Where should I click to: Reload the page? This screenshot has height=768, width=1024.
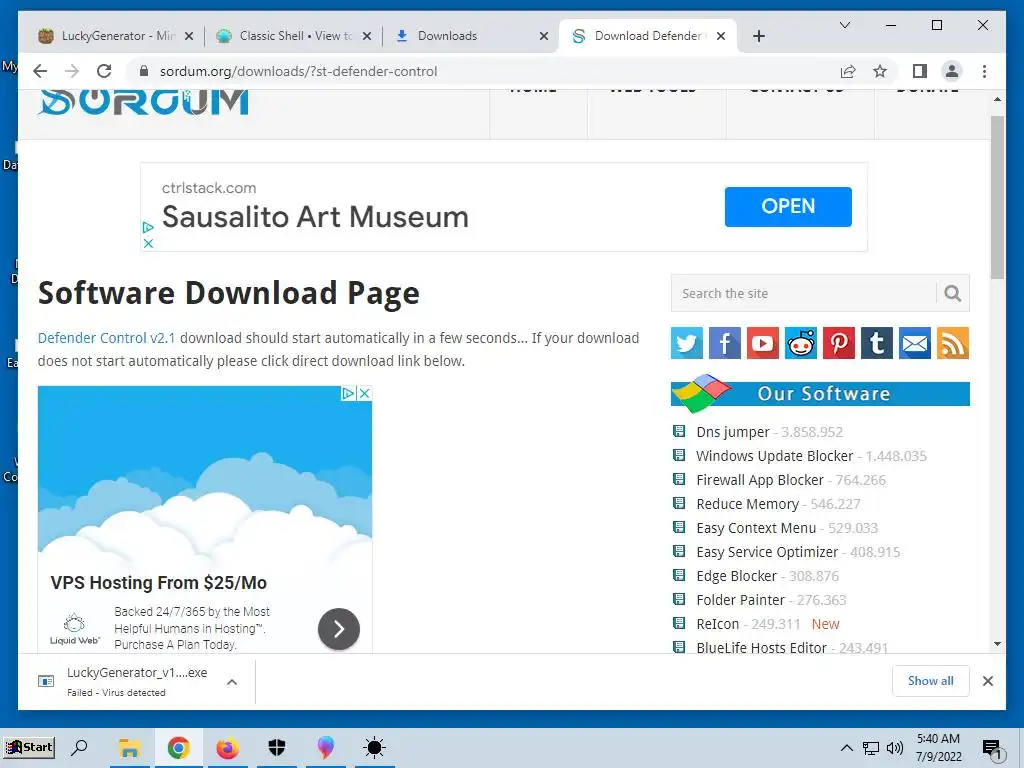coord(104,71)
